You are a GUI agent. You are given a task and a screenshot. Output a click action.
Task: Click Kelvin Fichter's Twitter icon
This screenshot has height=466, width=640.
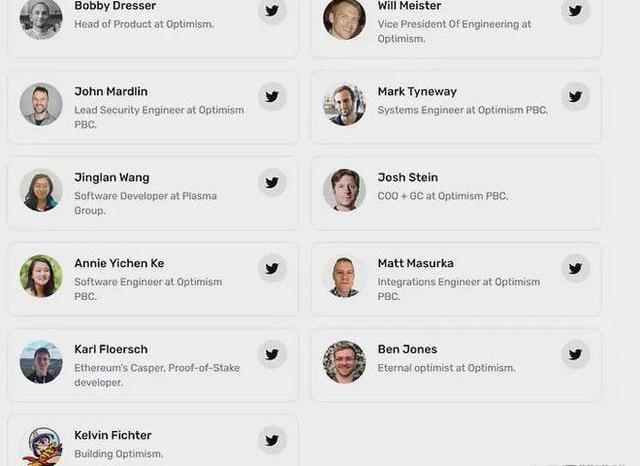tap(271, 440)
